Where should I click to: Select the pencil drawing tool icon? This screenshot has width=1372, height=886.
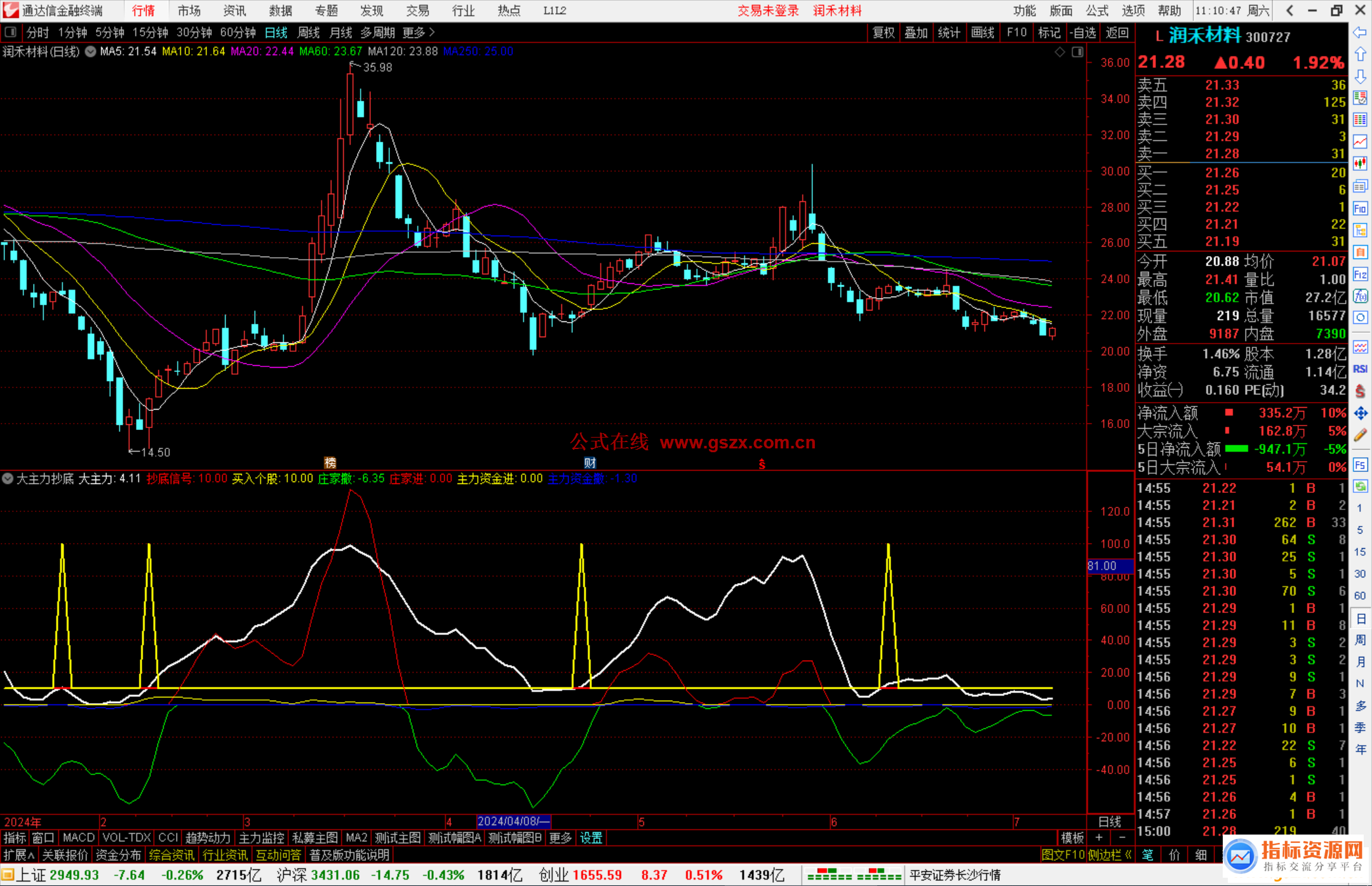(x=1360, y=436)
